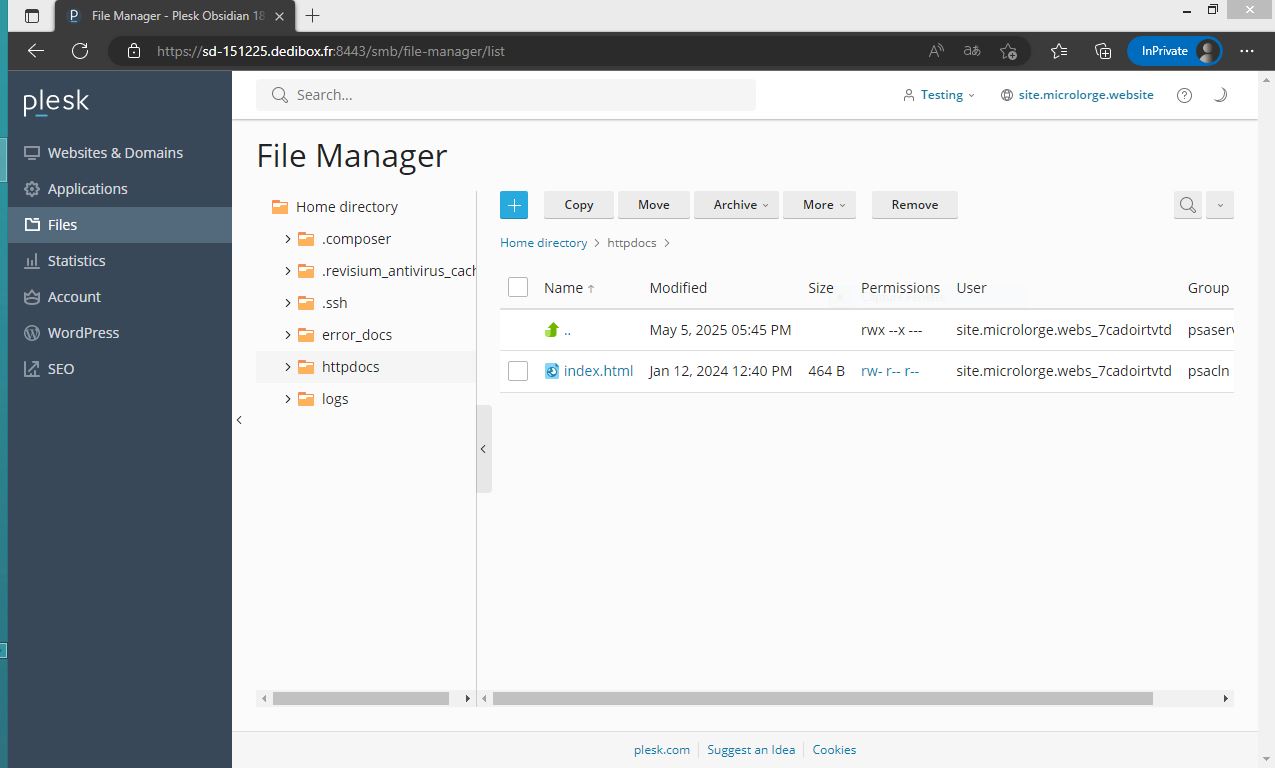Check the checkbox for index.html
The height and width of the screenshot is (768, 1275).
518,370
